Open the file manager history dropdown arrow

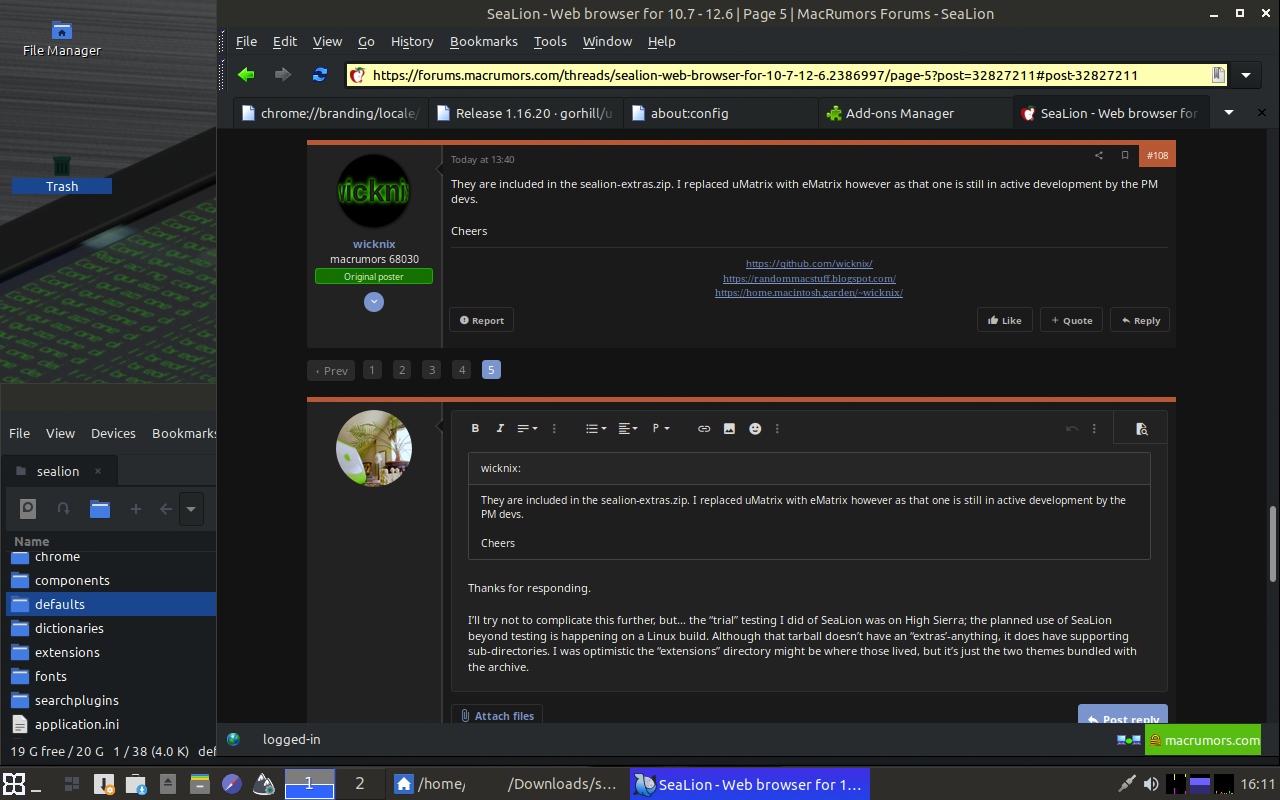point(191,509)
